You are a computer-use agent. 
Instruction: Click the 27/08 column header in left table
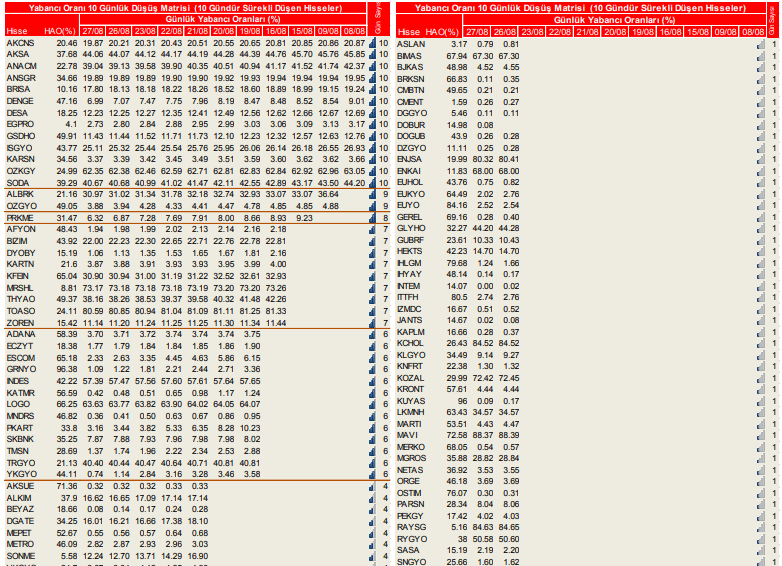point(93,31)
